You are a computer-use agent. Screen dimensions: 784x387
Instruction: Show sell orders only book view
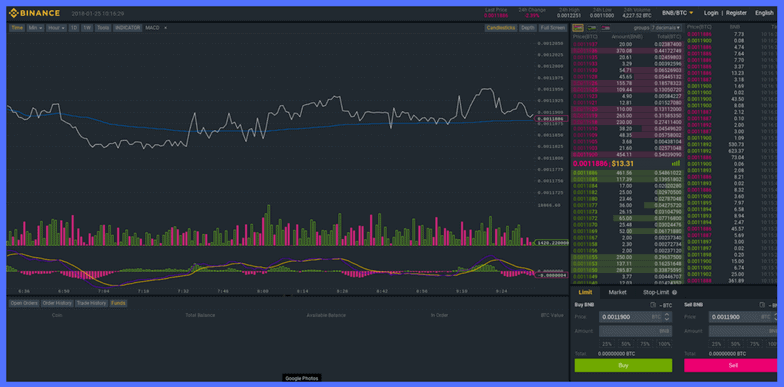[x=606, y=28]
